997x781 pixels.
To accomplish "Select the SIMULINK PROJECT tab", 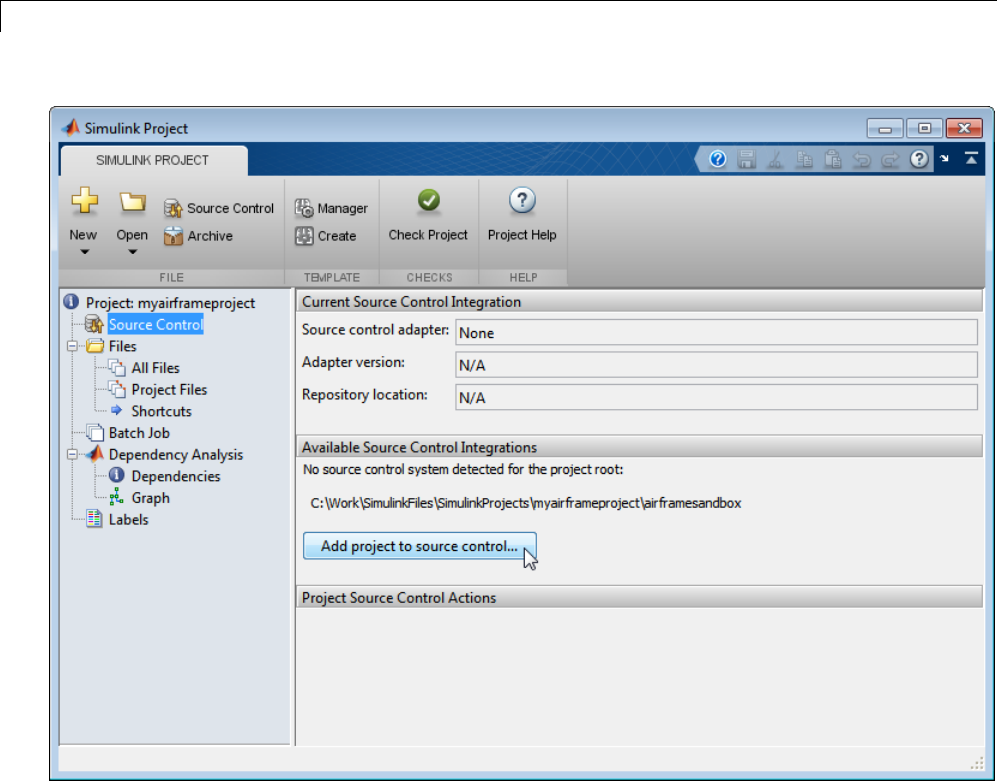I will [x=153, y=160].
